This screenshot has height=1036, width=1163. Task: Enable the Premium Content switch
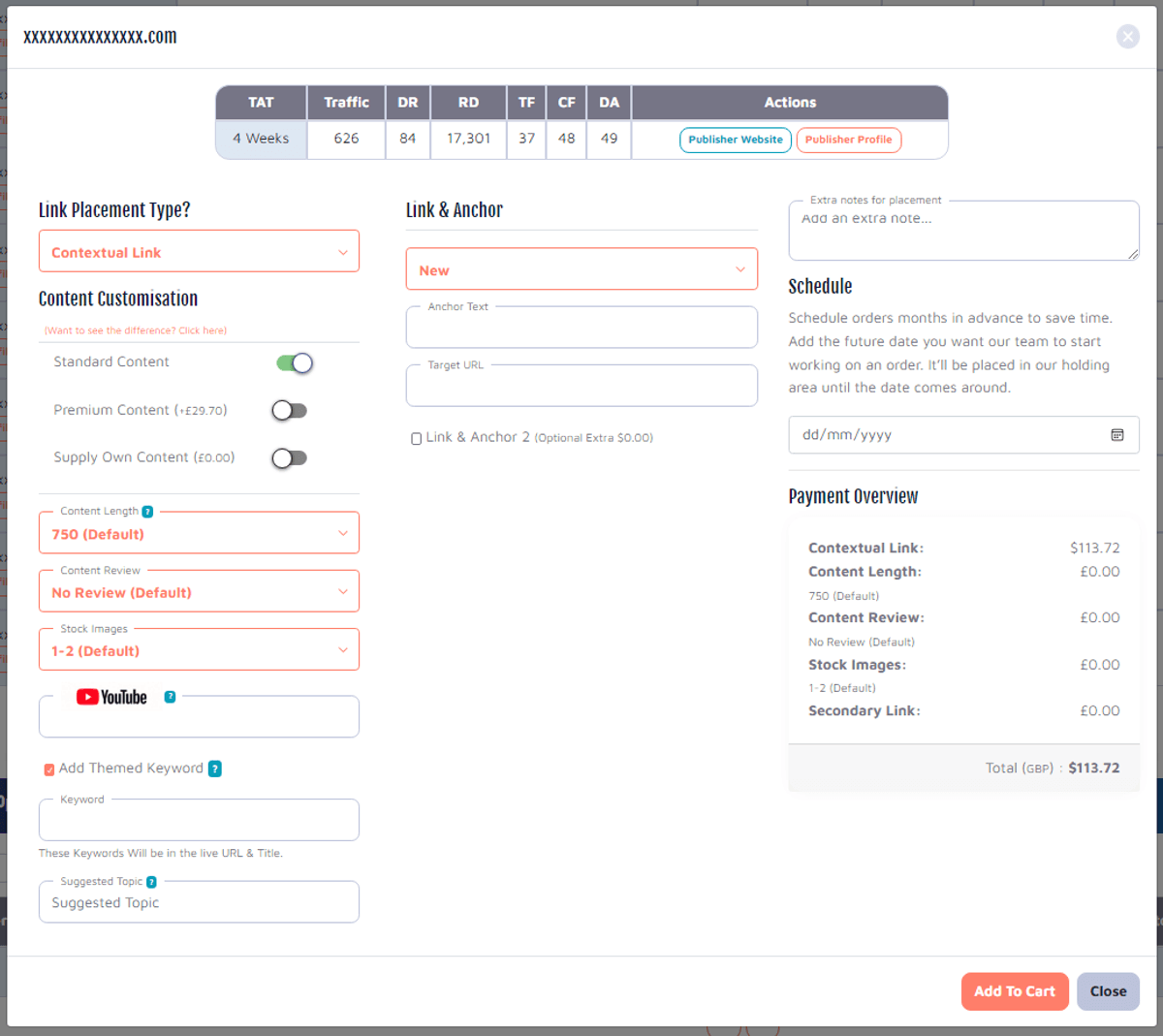[x=290, y=411]
